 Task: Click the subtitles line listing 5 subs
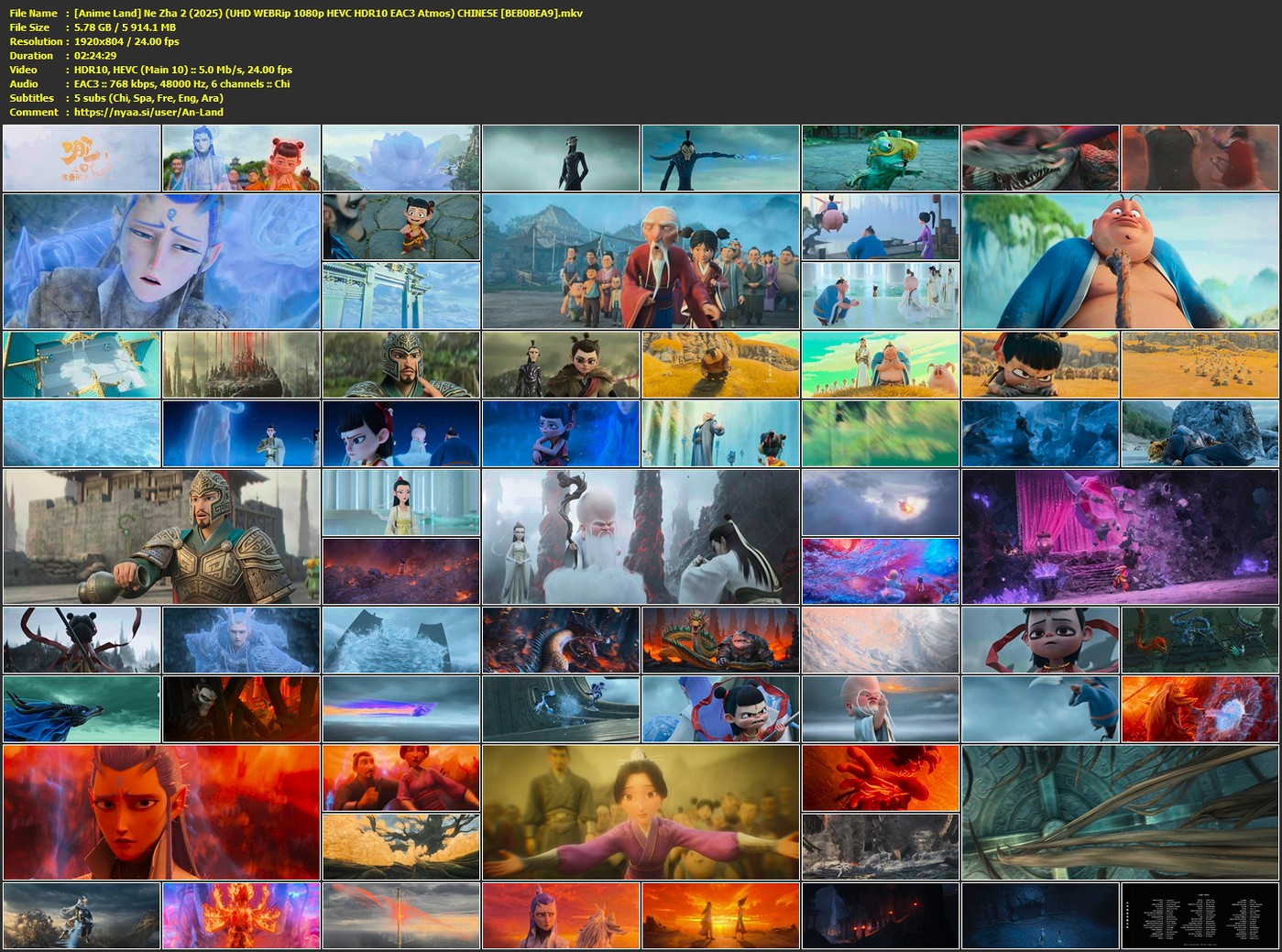click(148, 98)
